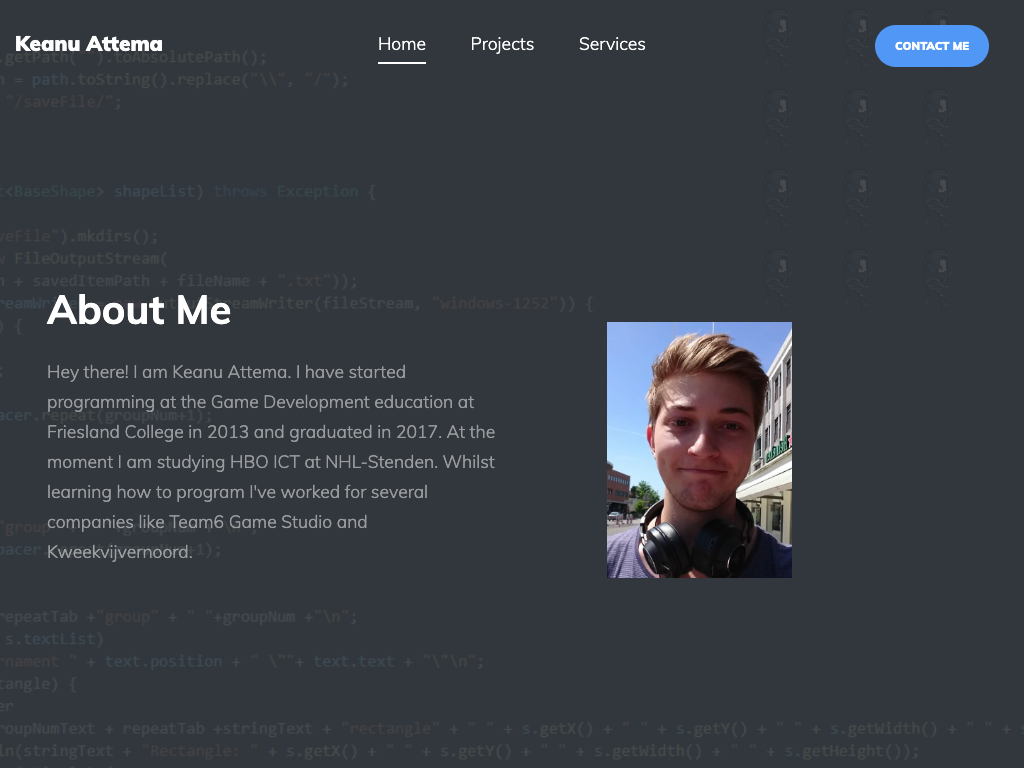This screenshot has width=1024, height=768.
Task: Go to the Projects page
Action: click(x=502, y=44)
